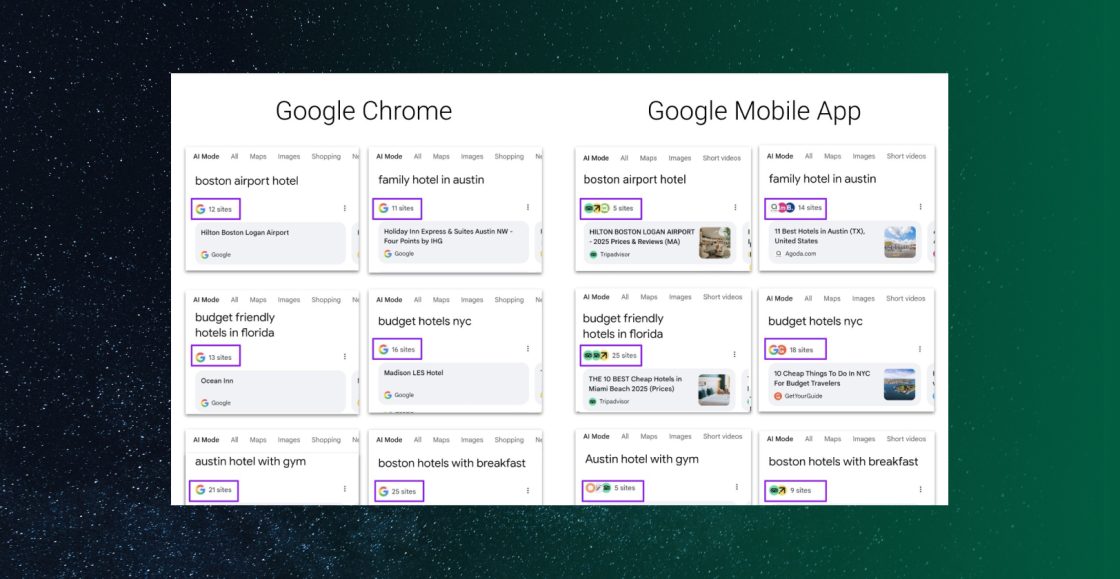This screenshot has height=579, width=1120.
Task: Open the 13 sites sources chip
Action: pyautogui.click(x=216, y=356)
